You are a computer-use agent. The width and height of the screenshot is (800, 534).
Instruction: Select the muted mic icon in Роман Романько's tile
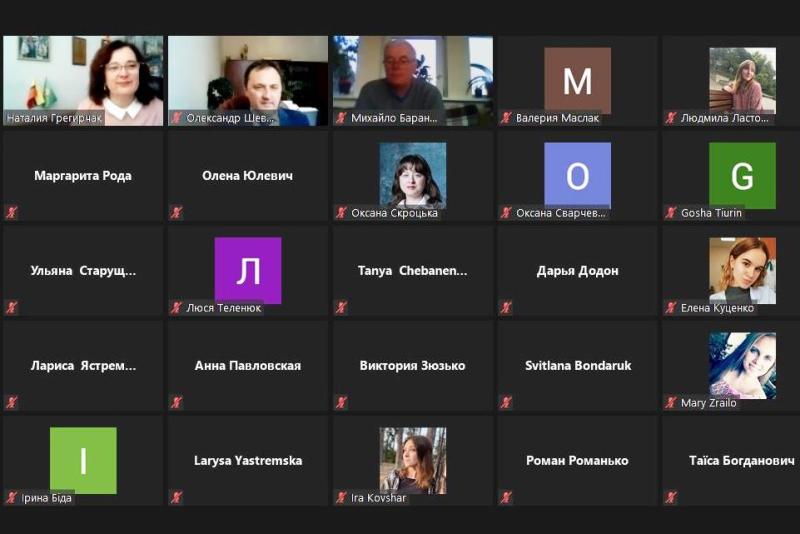pos(506,497)
